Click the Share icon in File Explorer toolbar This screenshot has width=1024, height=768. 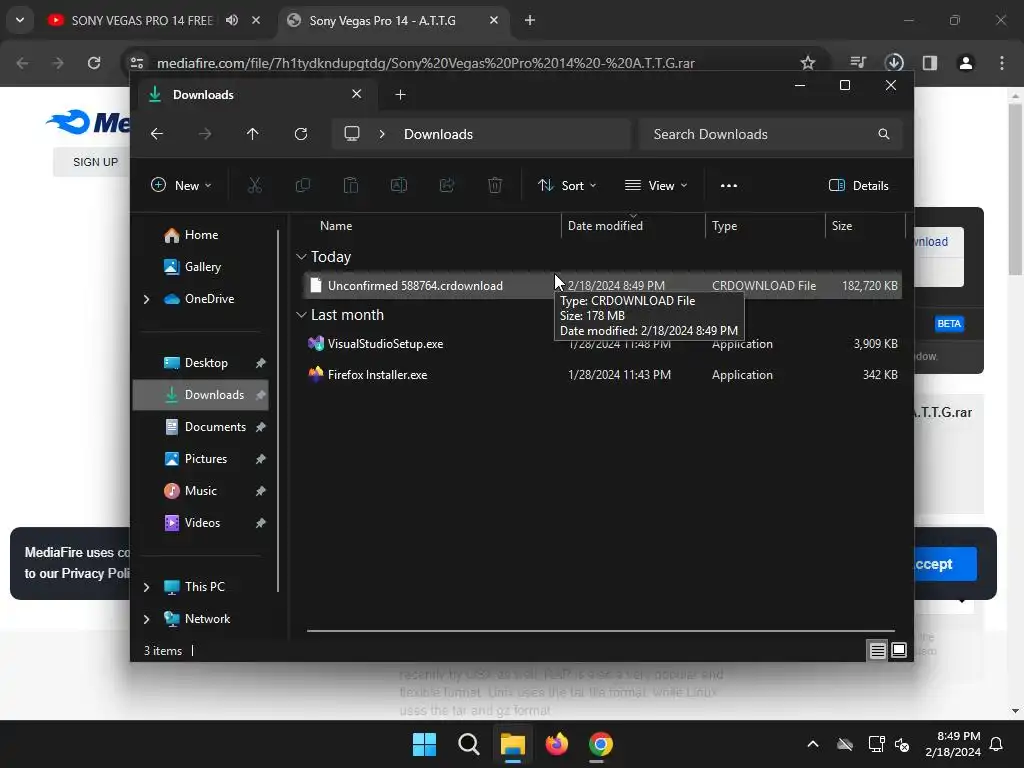[447, 185]
